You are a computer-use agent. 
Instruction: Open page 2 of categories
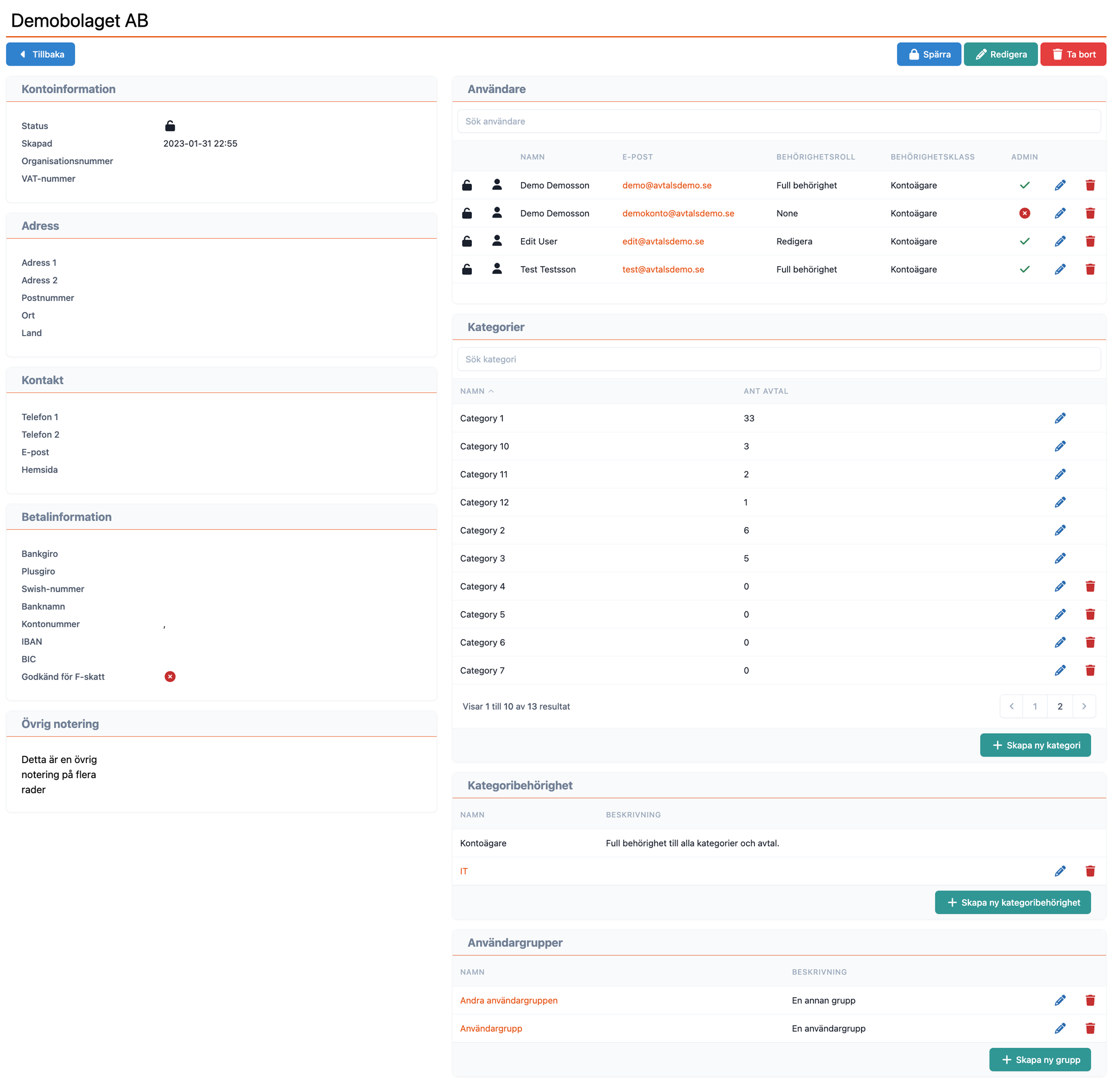[1059, 706]
